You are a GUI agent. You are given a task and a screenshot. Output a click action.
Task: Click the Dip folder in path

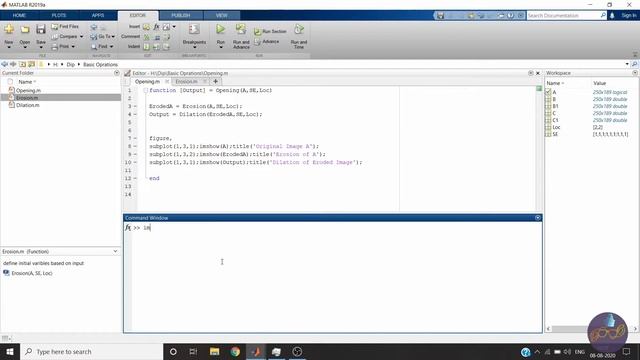coord(71,64)
